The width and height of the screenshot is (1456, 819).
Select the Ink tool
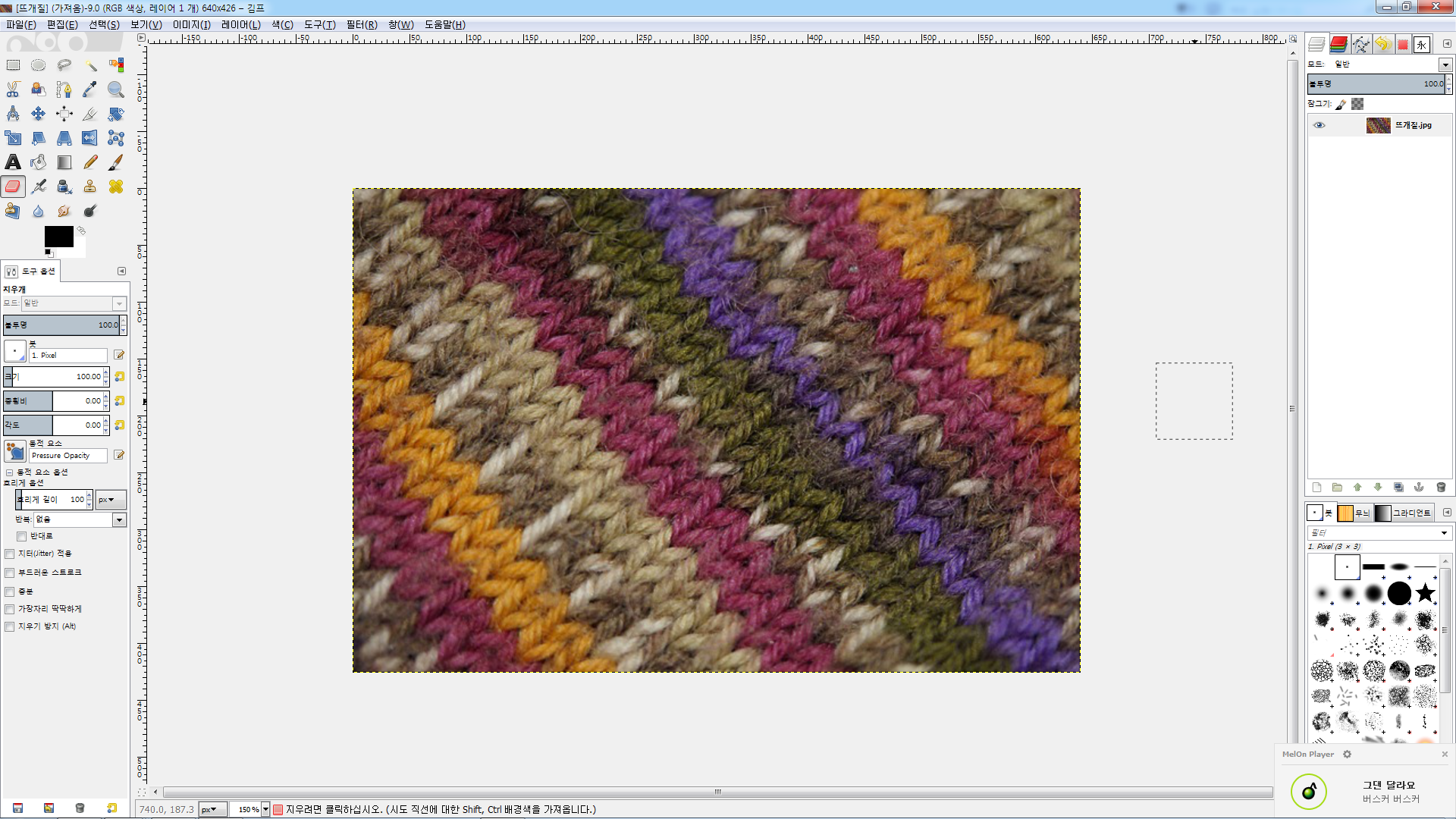[64, 187]
